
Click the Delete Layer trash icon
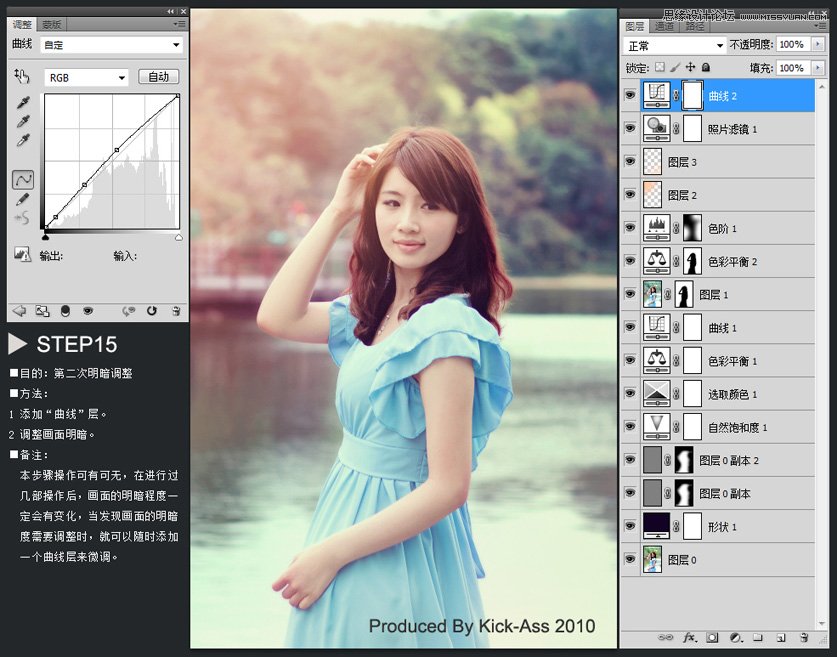803,638
